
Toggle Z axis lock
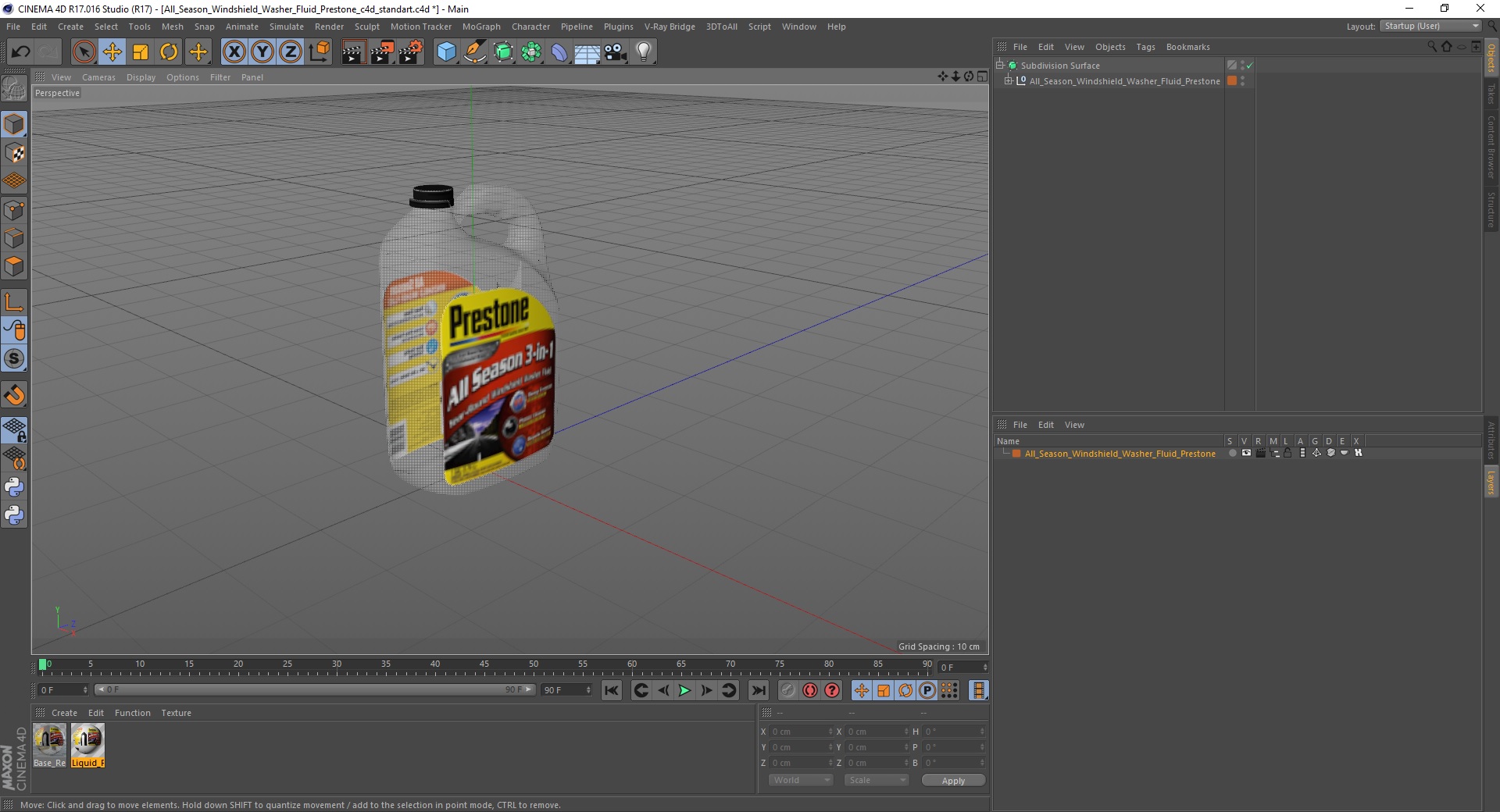click(x=291, y=52)
